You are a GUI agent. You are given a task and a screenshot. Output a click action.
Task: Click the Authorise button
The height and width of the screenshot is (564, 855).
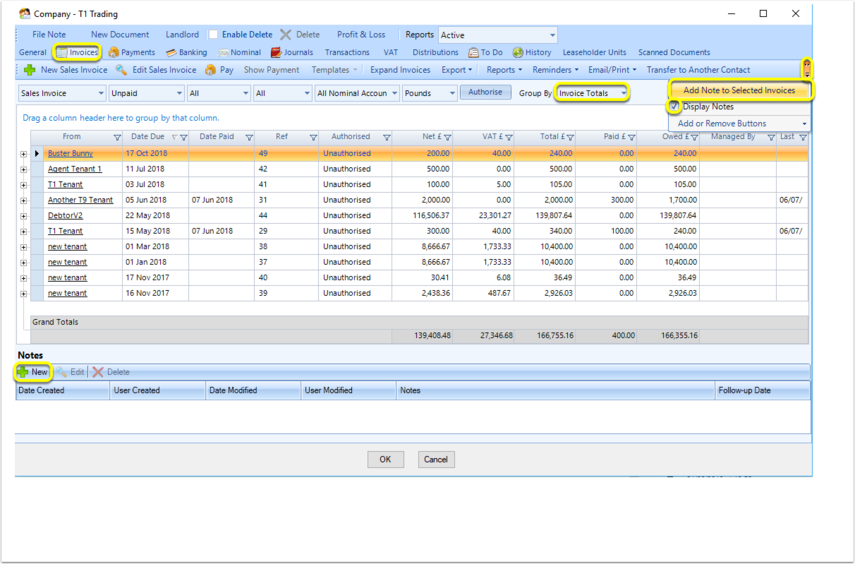(x=485, y=92)
